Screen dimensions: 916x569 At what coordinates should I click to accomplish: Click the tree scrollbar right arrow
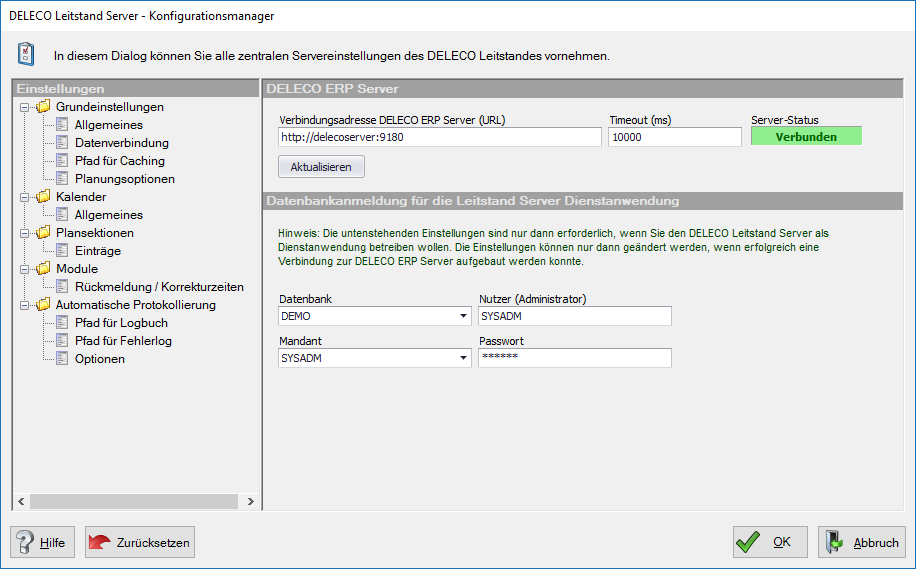(x=251, y=501)
